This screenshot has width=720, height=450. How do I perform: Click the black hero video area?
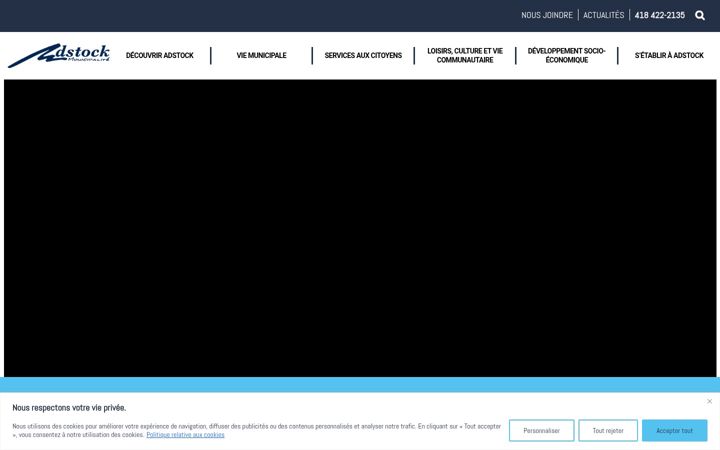pyautogui.click(x=360, y=228)
